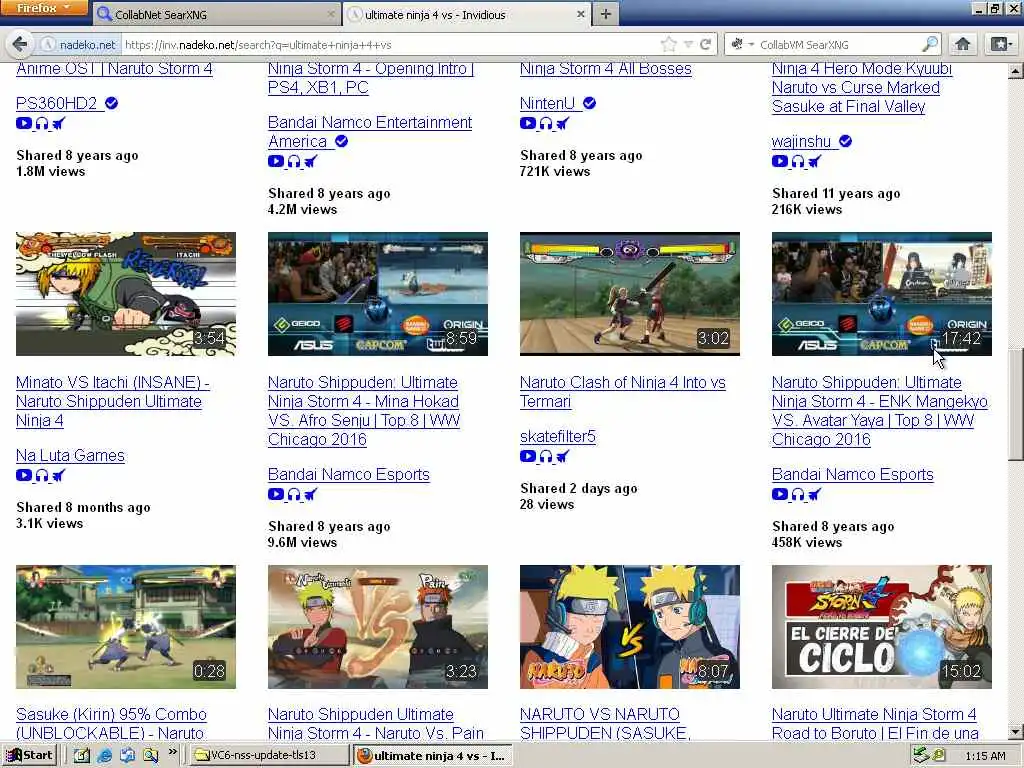Headphones icon under wajinshu channel
This screenshot has width=1024, height=768.
click(798, 161)
